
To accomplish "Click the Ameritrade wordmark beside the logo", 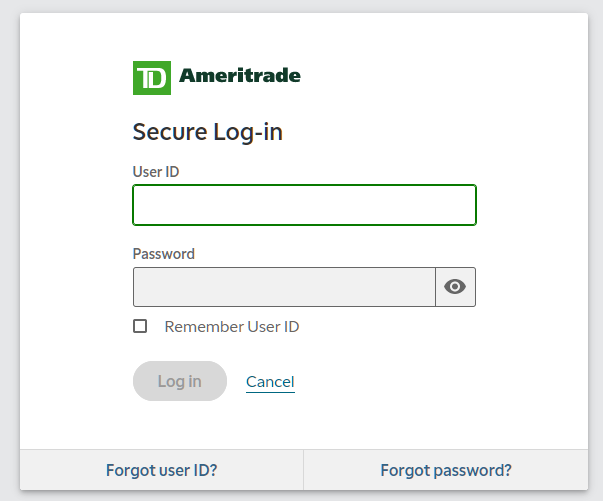I will click(x=240, y=76).
